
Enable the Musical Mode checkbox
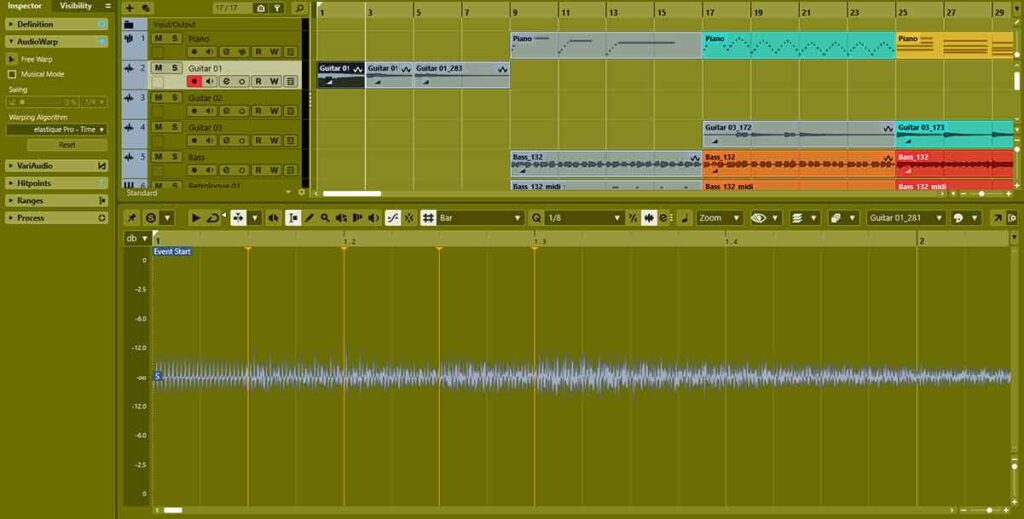[x=12, y=74]
